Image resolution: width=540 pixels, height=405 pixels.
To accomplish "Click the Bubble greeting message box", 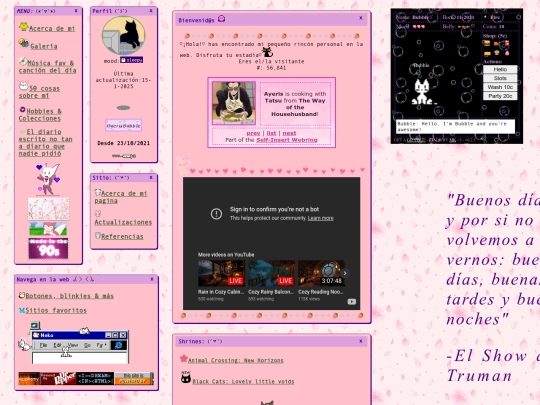I will (455, 126).
